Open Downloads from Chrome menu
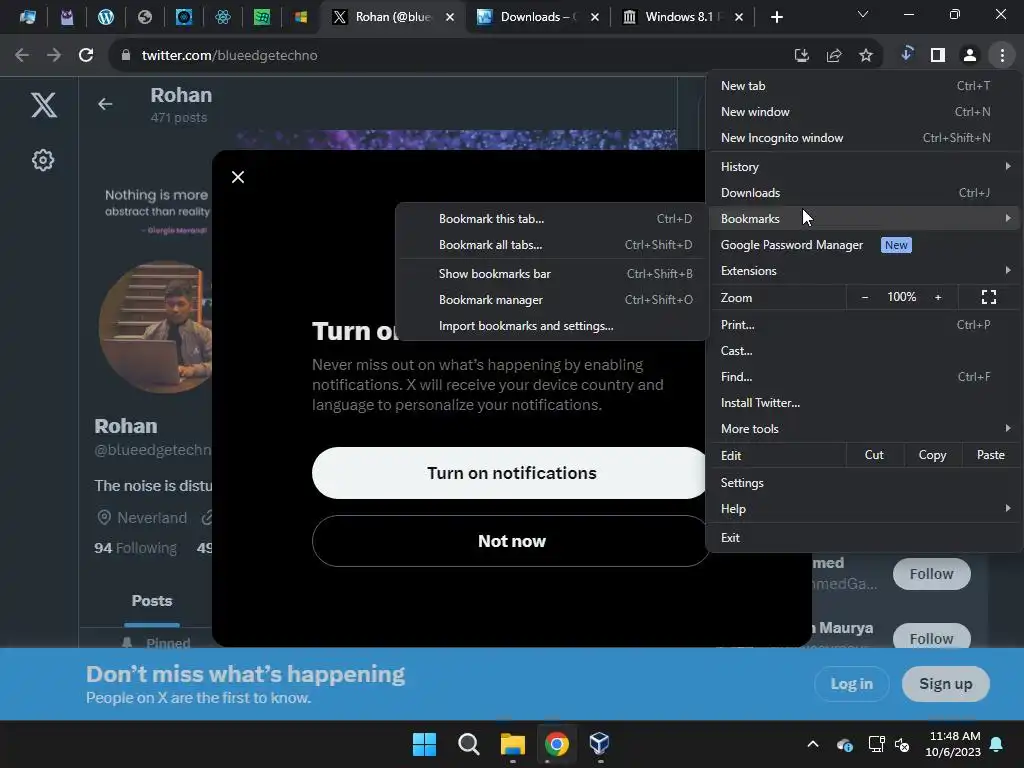Image resolution: width=1024 pixels, height=768 pixels. click(x=865, y=193)
